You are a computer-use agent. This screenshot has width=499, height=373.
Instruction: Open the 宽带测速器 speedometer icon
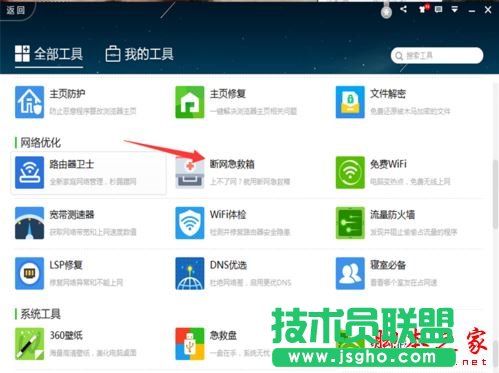(x=29, y=223)
